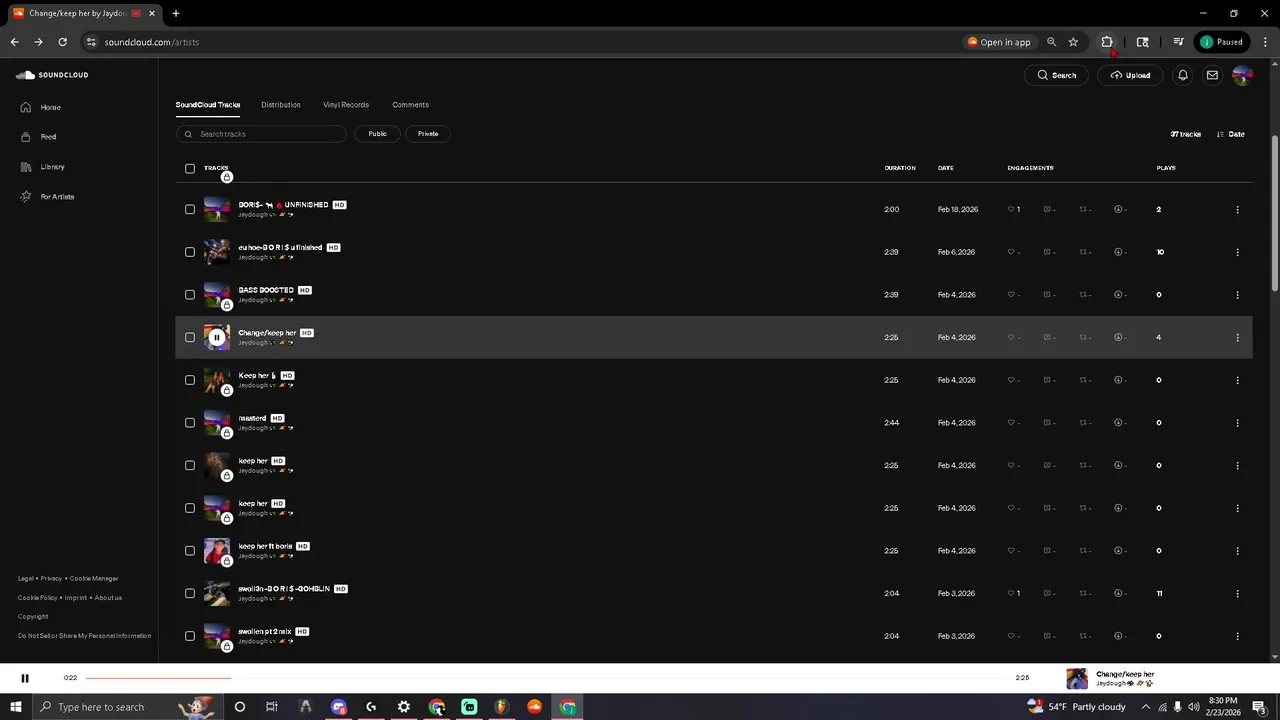Click the Search tracks input field

coord(261,134)
